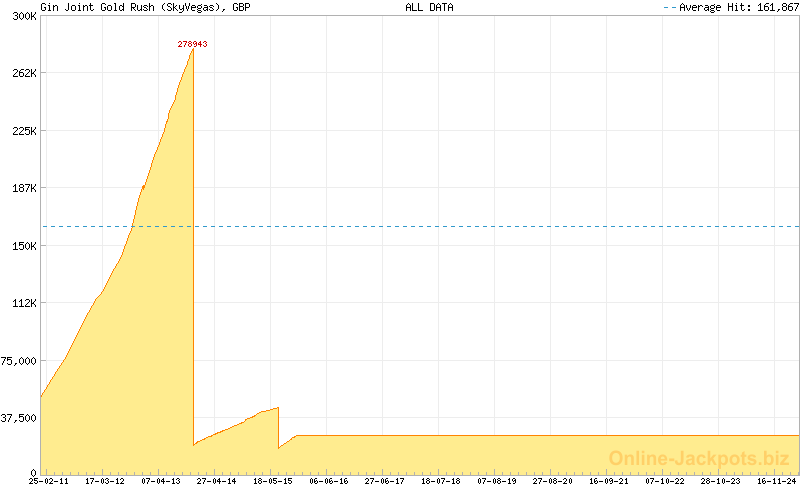Image resolution: width=800 pixels, height=490 pixels.
Task: Select the 150K y-axis label
Action: 24,246
